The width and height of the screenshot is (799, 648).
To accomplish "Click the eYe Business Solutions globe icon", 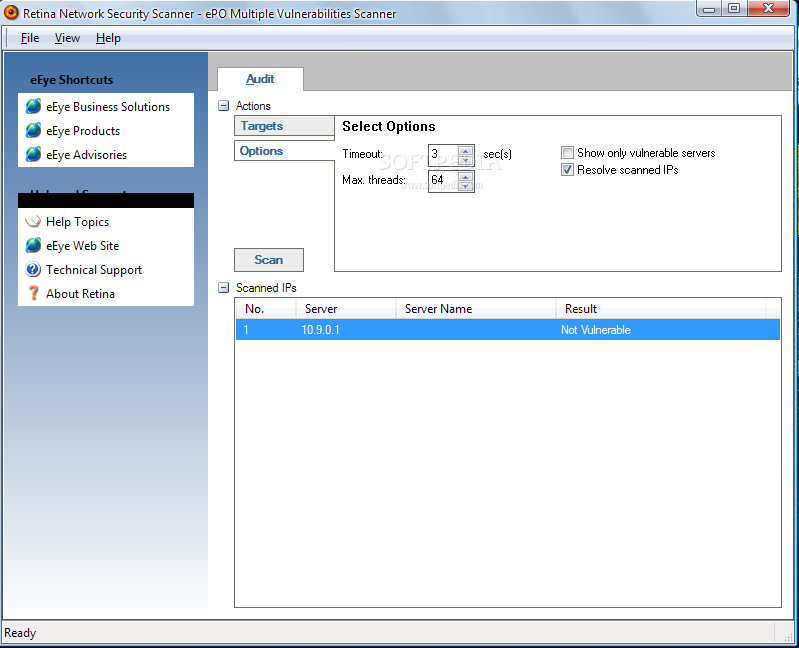I will click(x=34, y=106).
